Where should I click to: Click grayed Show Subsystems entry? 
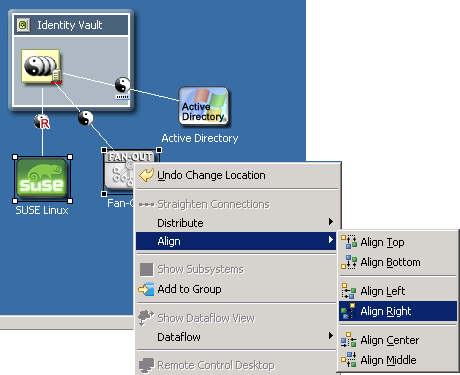point(236,269)
